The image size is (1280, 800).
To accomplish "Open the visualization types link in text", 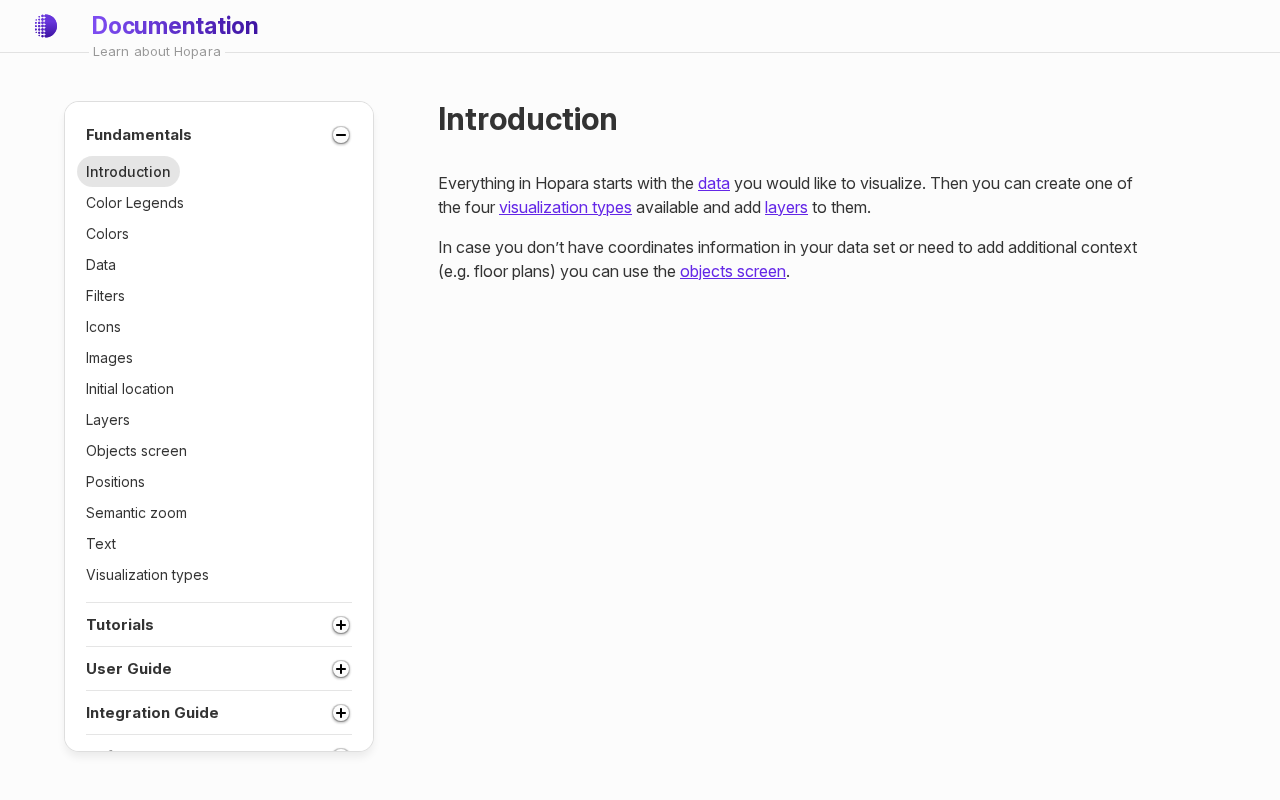I will 565,207.
